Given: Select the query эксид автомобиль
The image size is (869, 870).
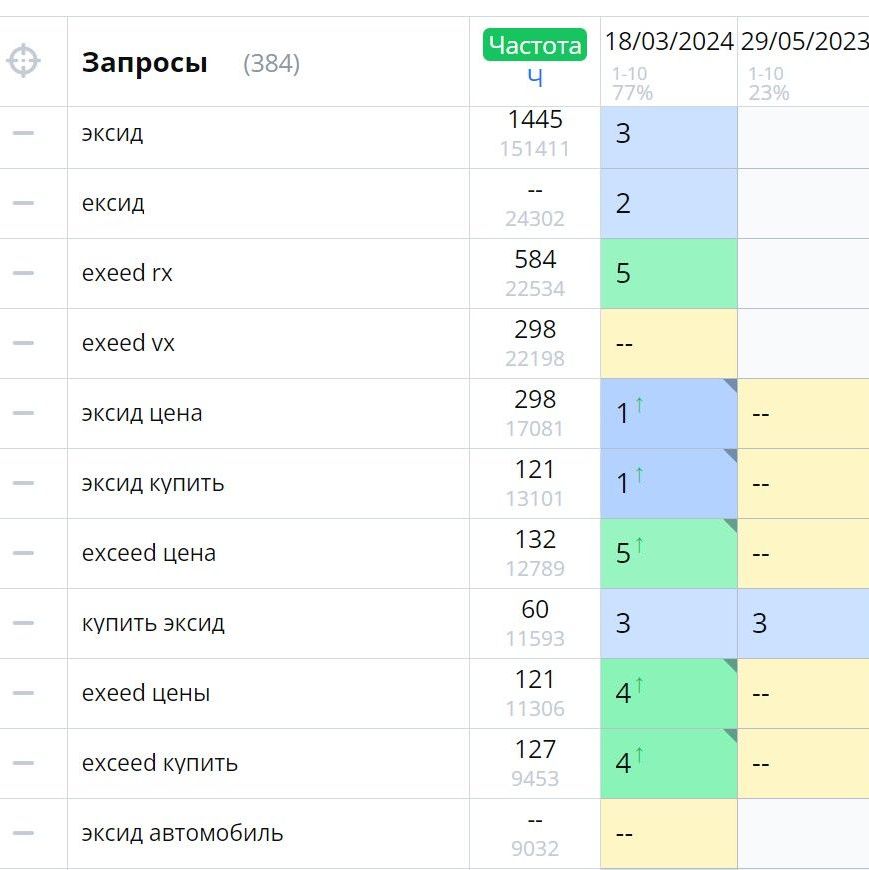Looking at the screenshot, I should [x=183, y=833].
